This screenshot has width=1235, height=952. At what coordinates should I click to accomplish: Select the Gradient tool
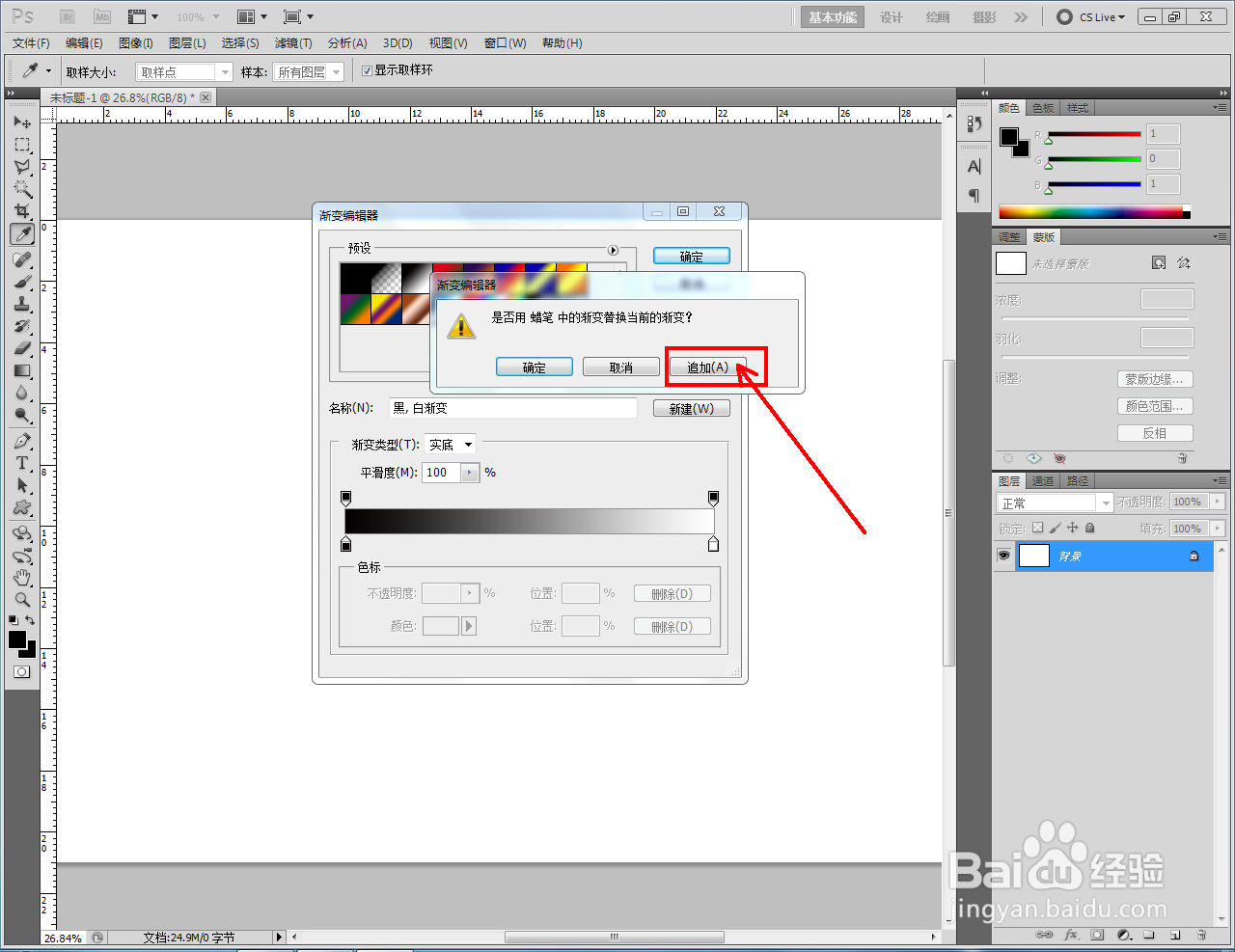pos(22,370)
